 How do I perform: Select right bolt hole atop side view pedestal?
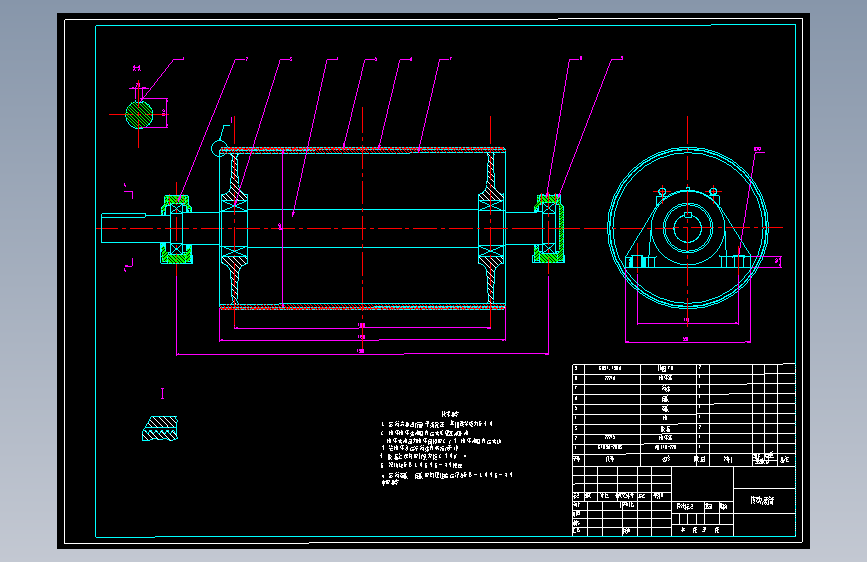coord(713,192)
